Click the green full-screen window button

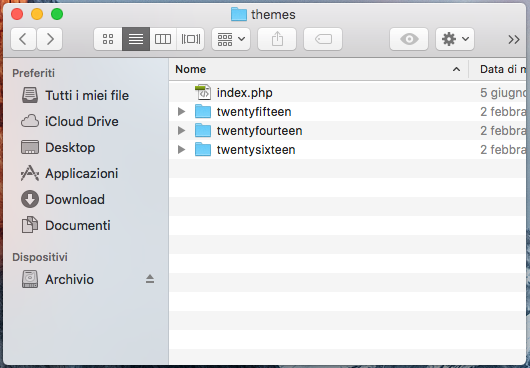[x=57, y=14]
